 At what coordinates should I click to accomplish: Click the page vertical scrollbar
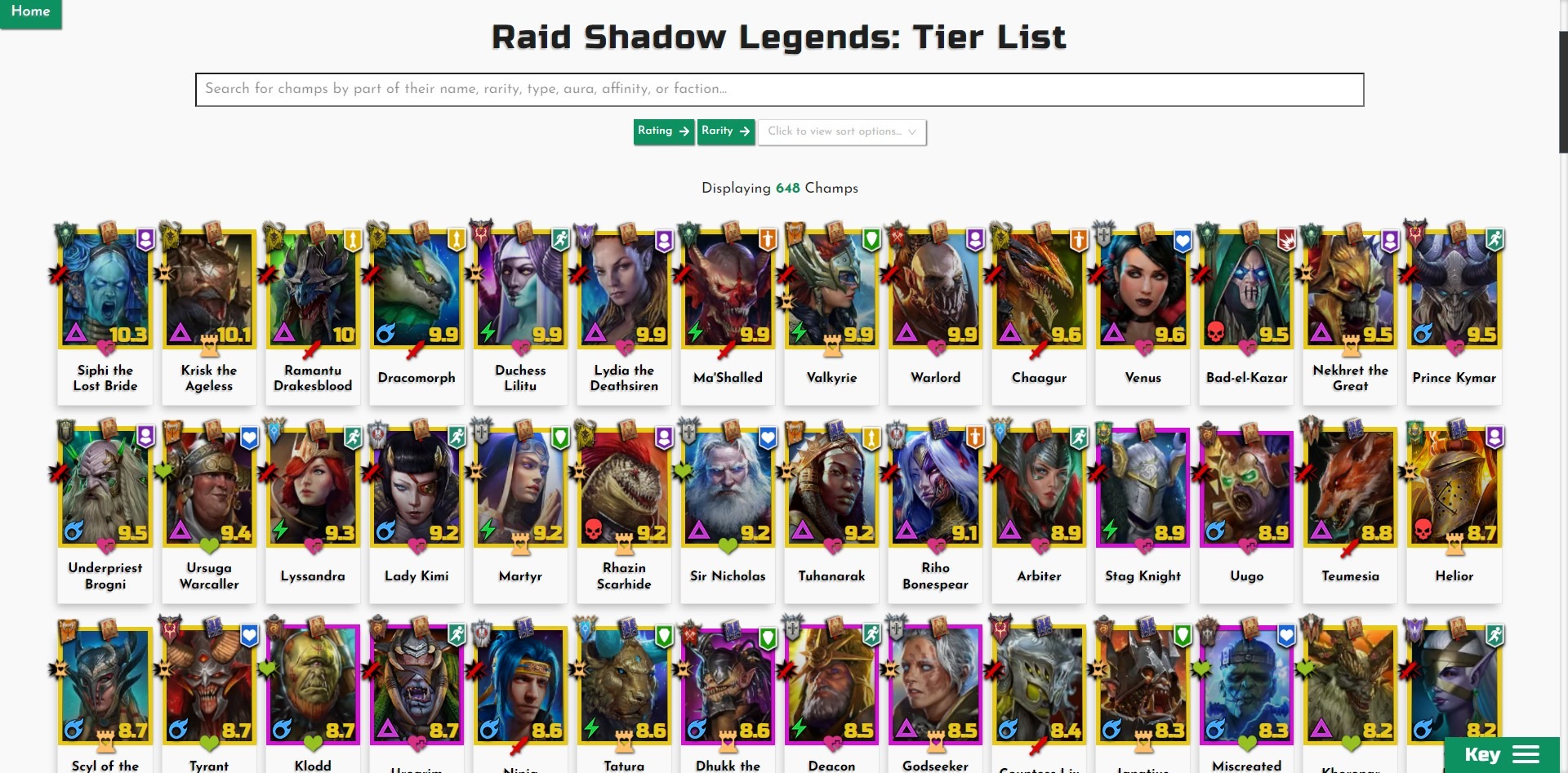point(1563,90)
